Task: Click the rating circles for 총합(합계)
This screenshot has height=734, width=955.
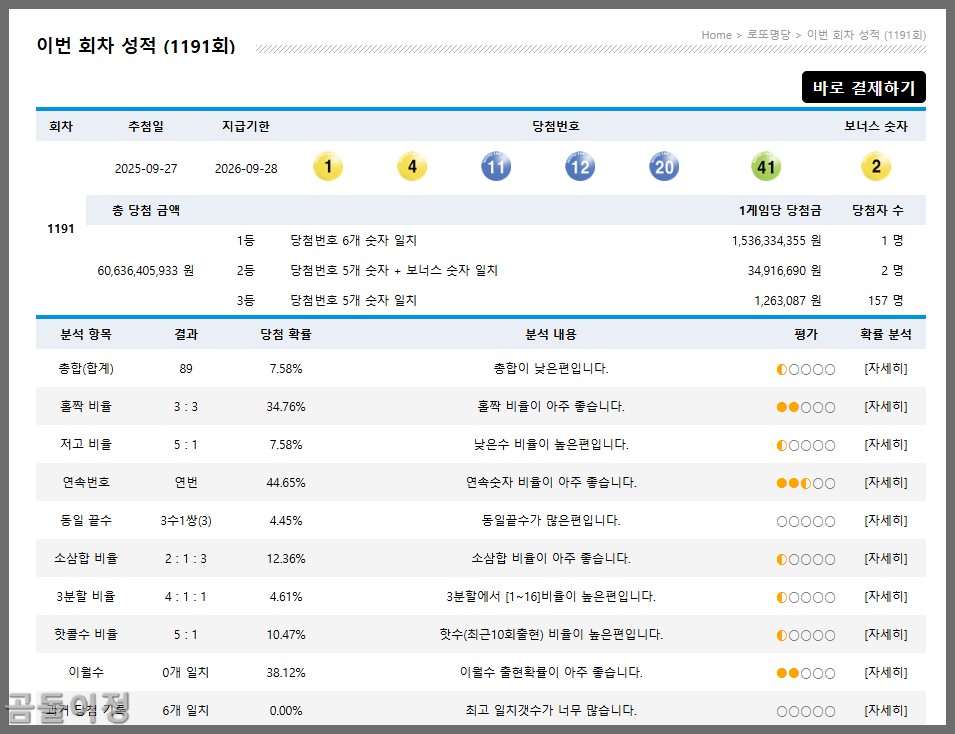Action: [x=805, y=368]
